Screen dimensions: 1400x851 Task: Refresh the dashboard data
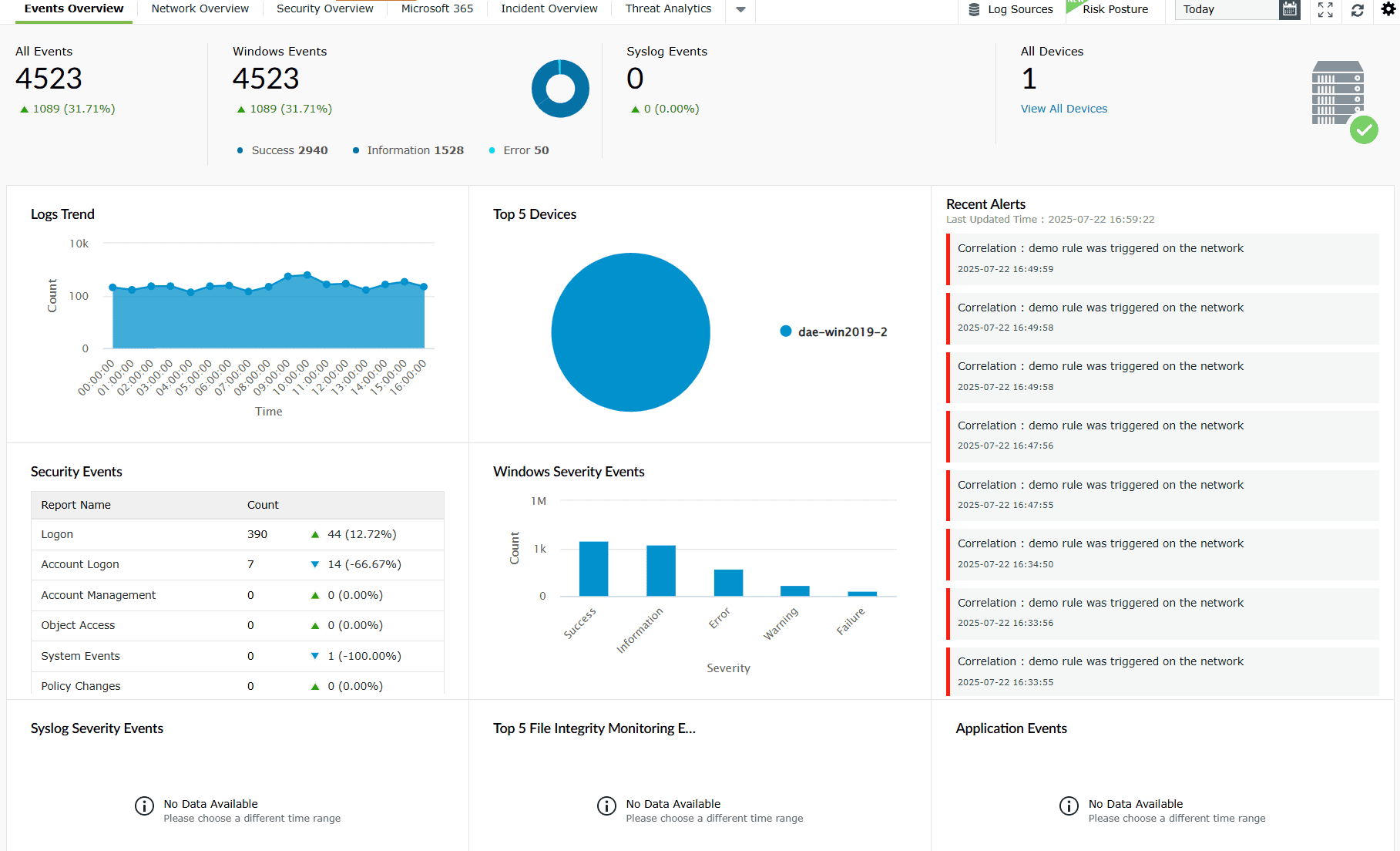[x=1358, y=11]
